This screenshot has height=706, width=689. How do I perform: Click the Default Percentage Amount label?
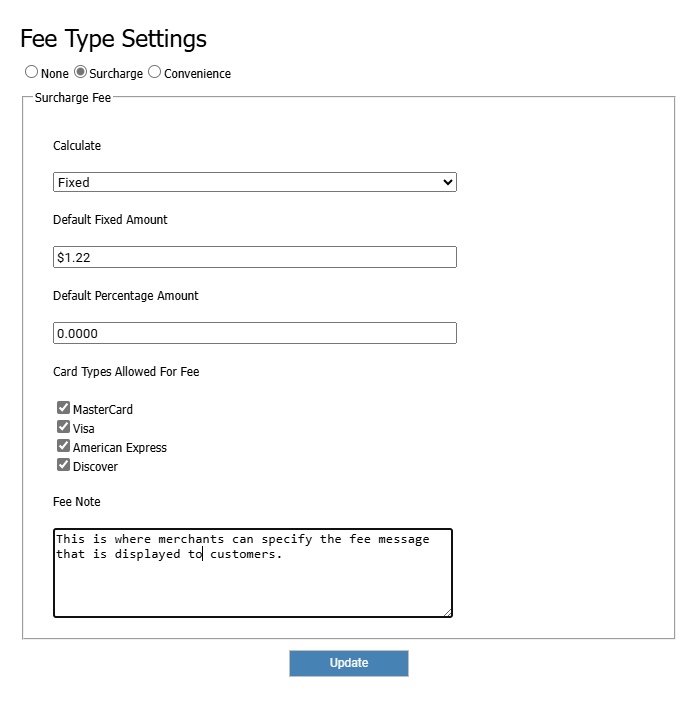125,296
